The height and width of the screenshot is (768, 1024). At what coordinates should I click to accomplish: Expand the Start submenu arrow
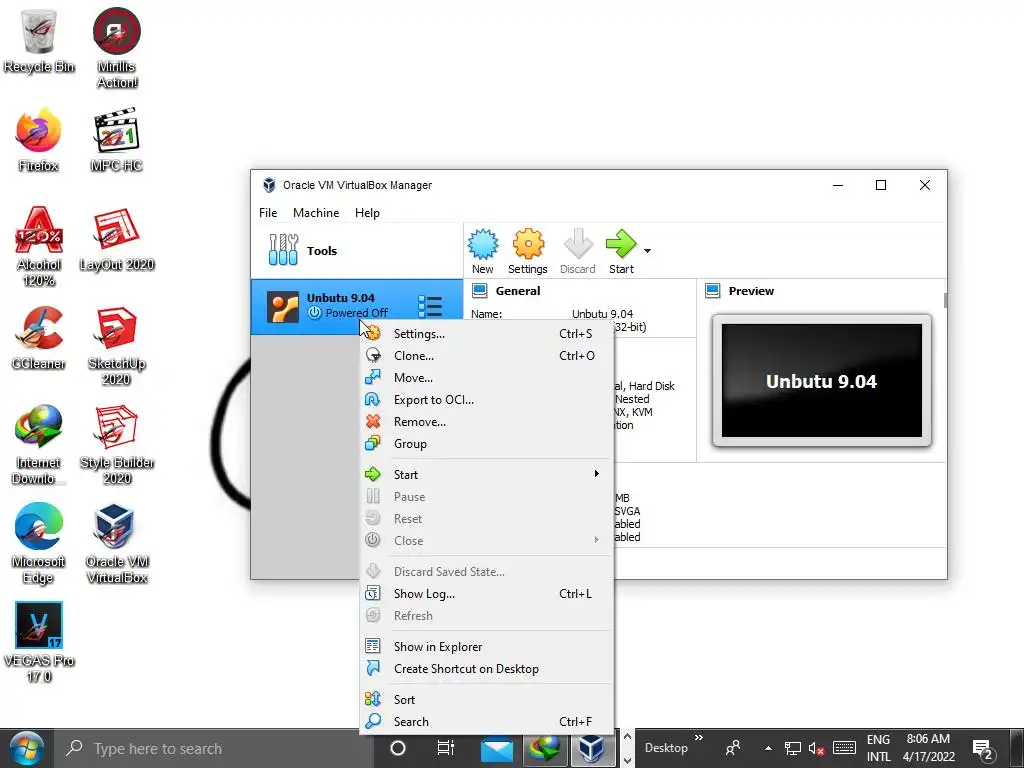tap(596, 474)
